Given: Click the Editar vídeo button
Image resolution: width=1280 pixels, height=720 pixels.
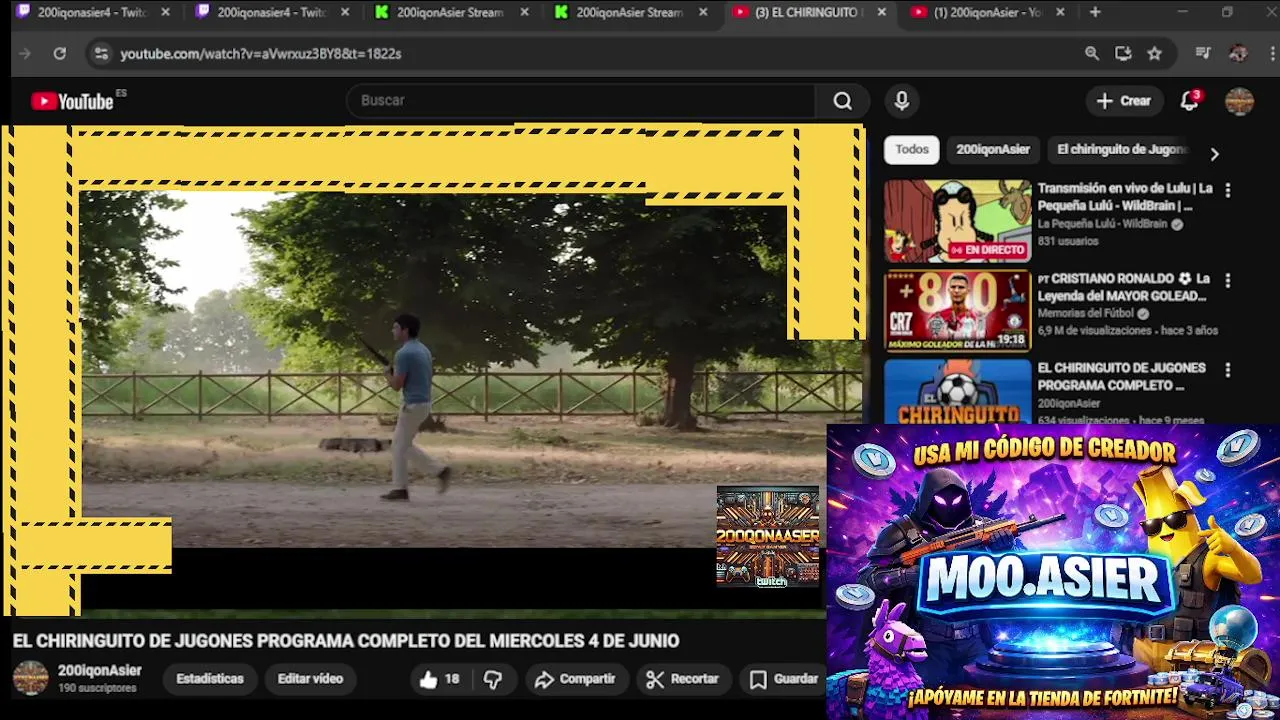Looking at the screenshot, I should (x=310, y=679).
